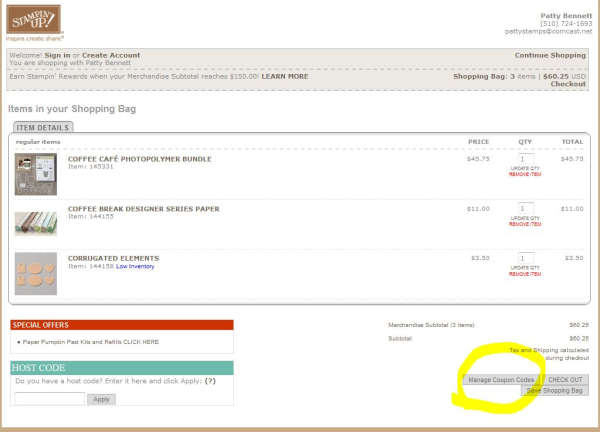
Task: Remove Coffee Café Photopolymer Bundle item
Action: [525, 174]
